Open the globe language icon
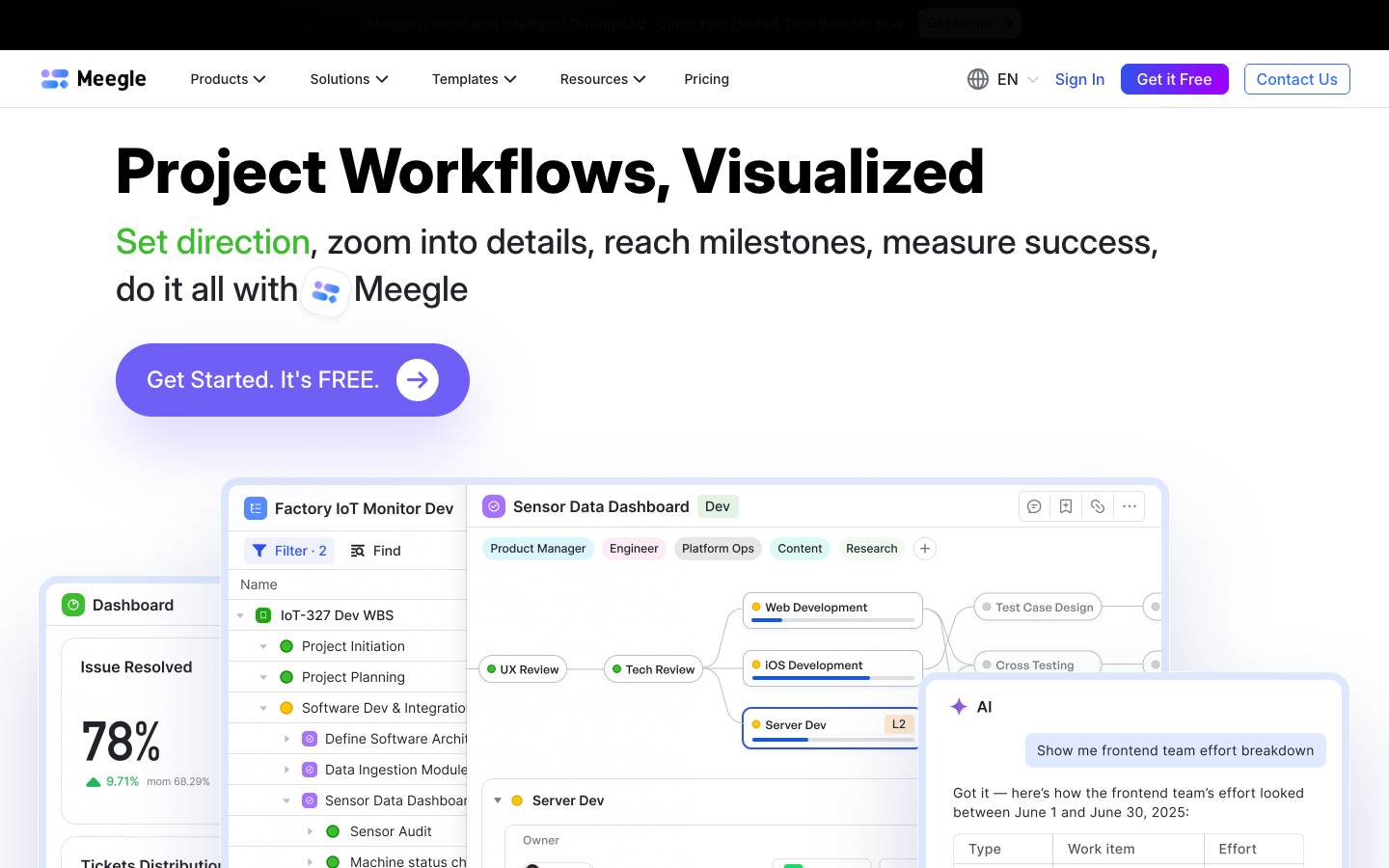 [x=978, y=79]
